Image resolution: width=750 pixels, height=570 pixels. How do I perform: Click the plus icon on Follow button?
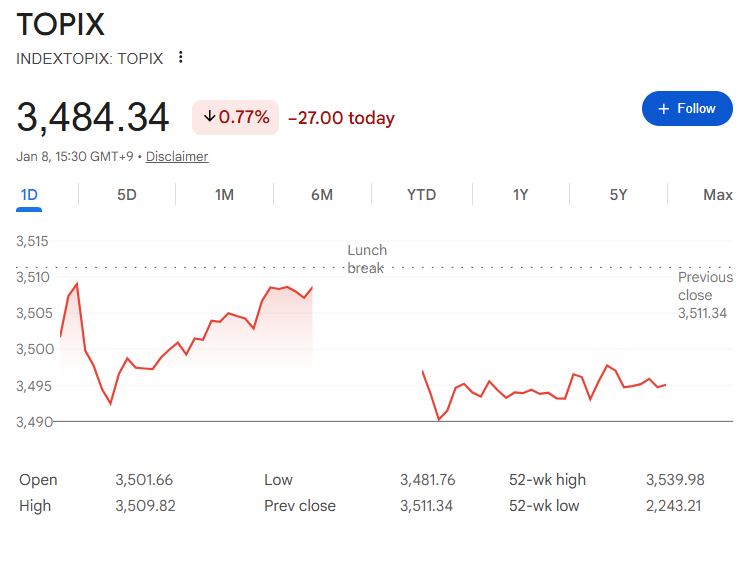(662, 108)
